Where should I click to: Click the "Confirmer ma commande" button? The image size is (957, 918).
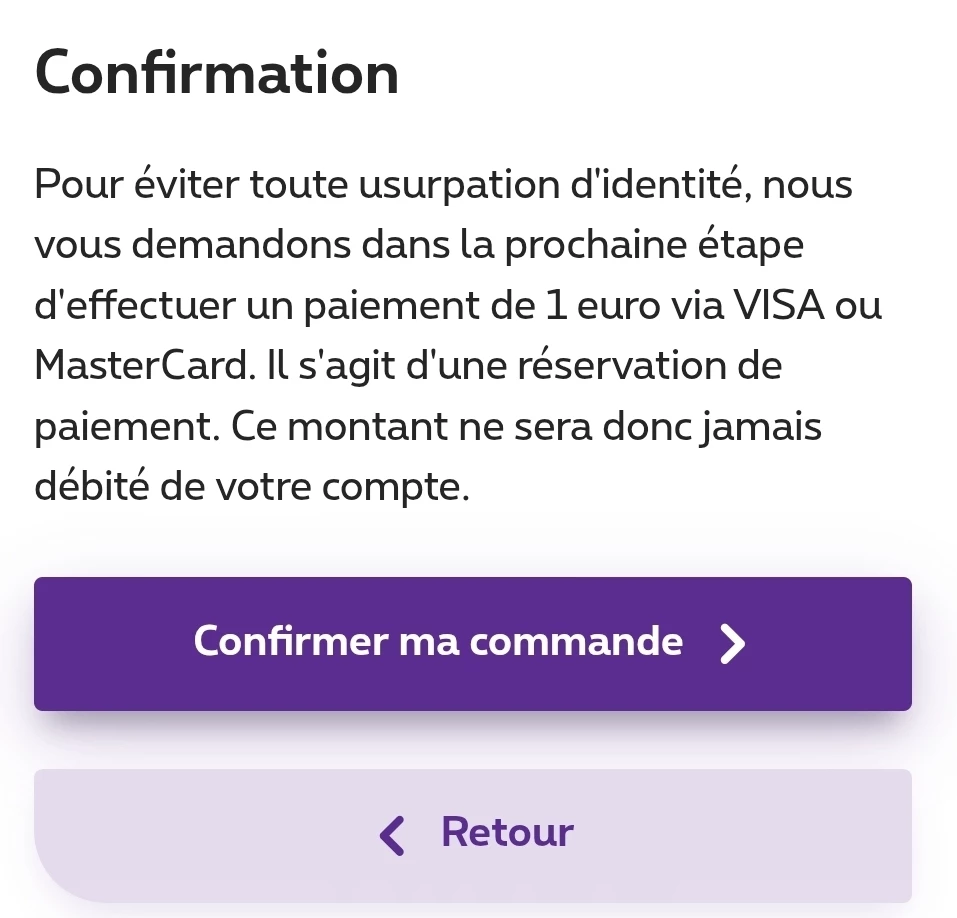point(472,643)
